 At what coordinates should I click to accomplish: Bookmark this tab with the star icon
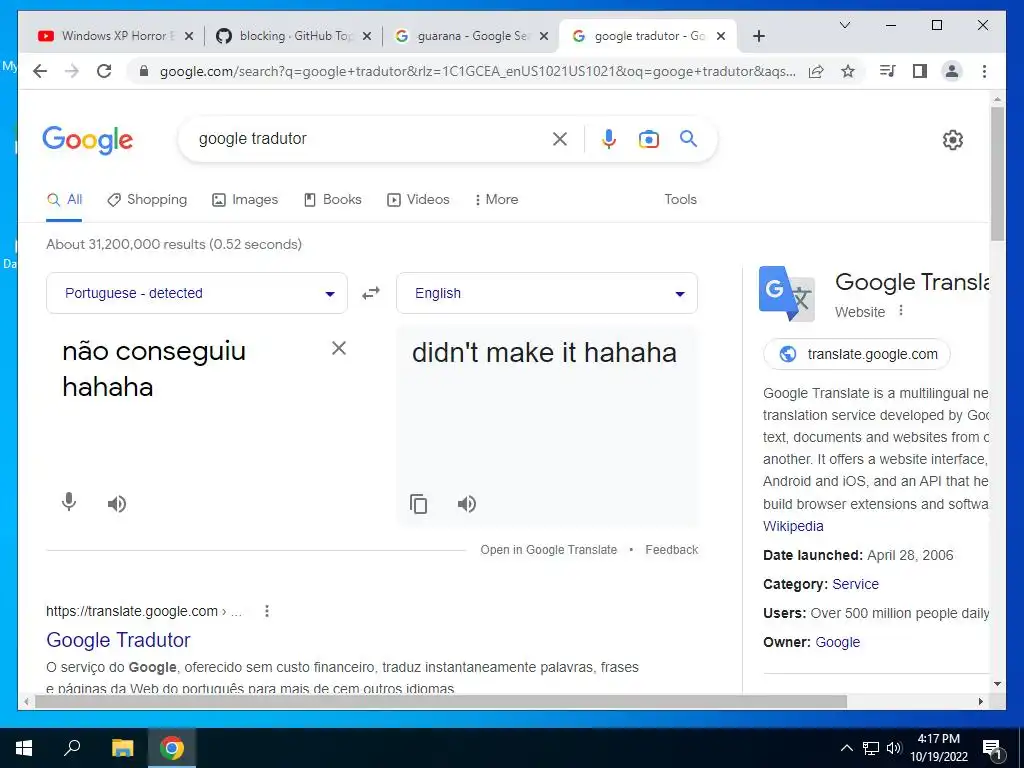pos(848,71)
